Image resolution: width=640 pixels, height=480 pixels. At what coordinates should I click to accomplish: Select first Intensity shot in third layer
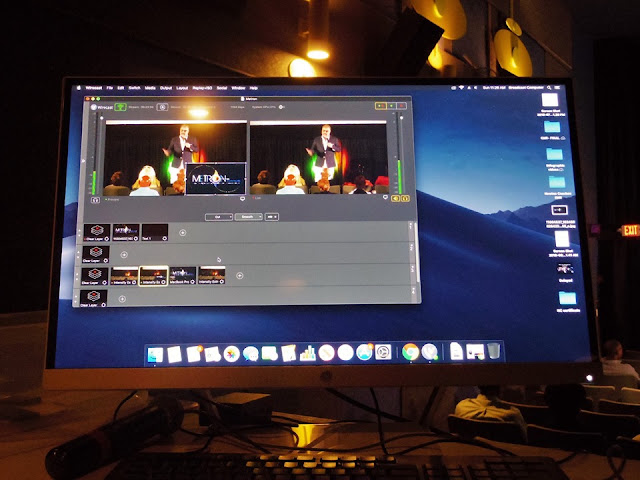(124, 276)
